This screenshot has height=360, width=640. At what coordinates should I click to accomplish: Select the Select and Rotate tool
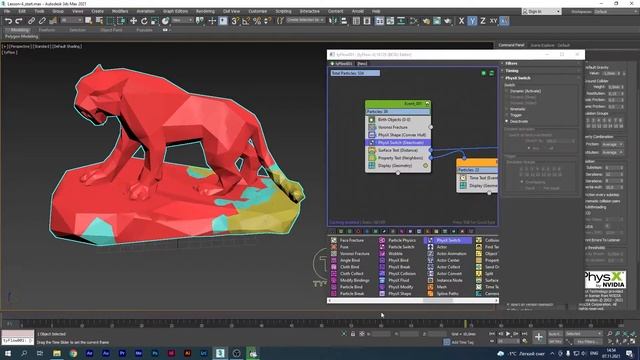144,20
